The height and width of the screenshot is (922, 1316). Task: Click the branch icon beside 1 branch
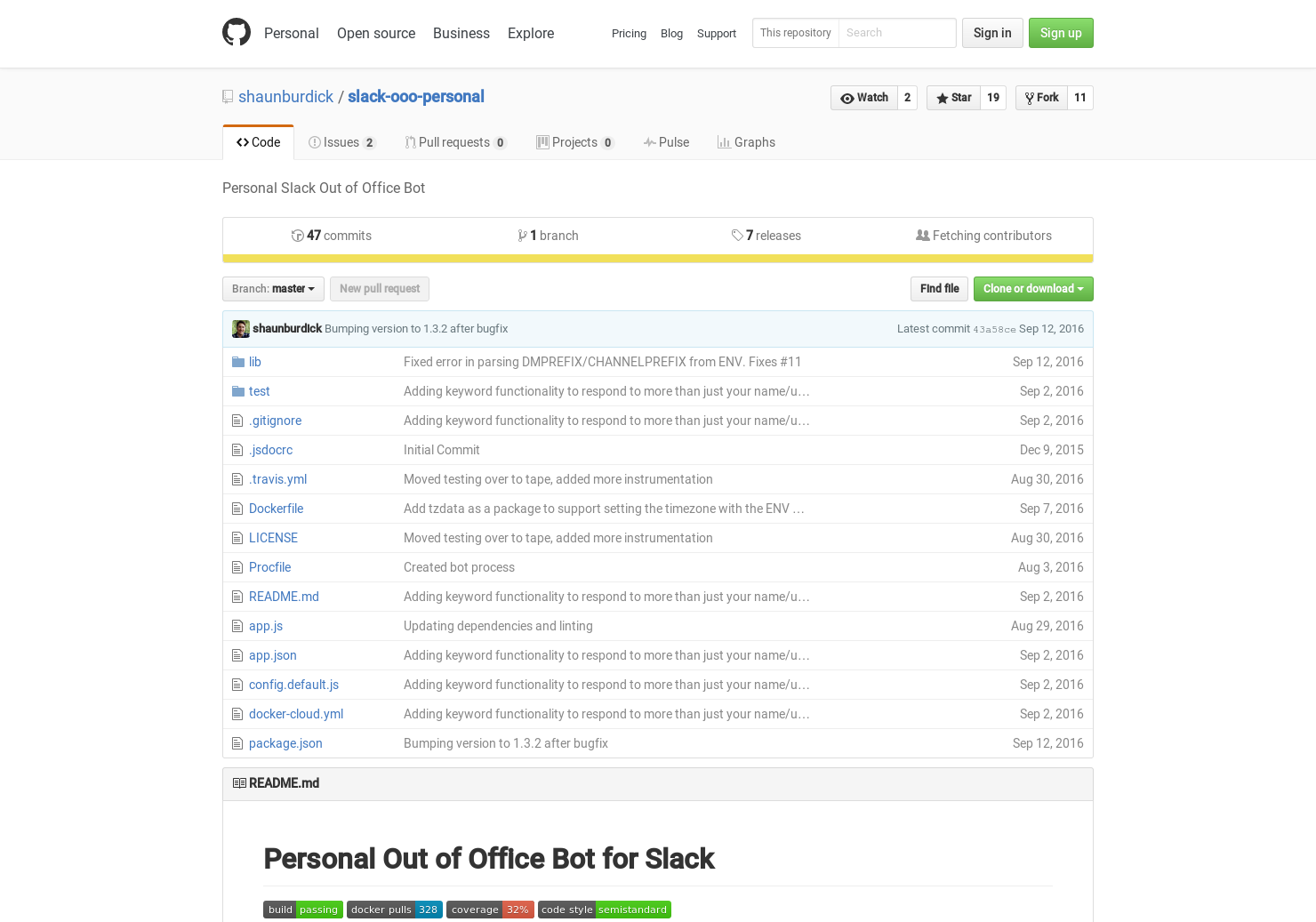[x=524, y=235]
